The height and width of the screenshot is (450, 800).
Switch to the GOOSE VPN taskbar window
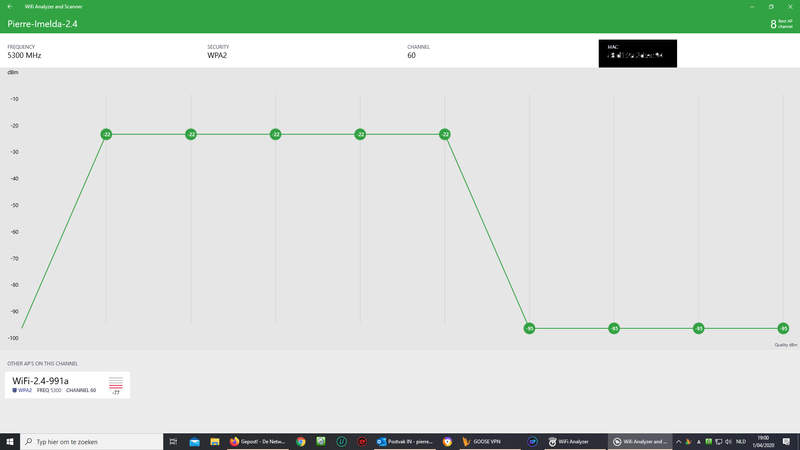click(x=490, y=442)
